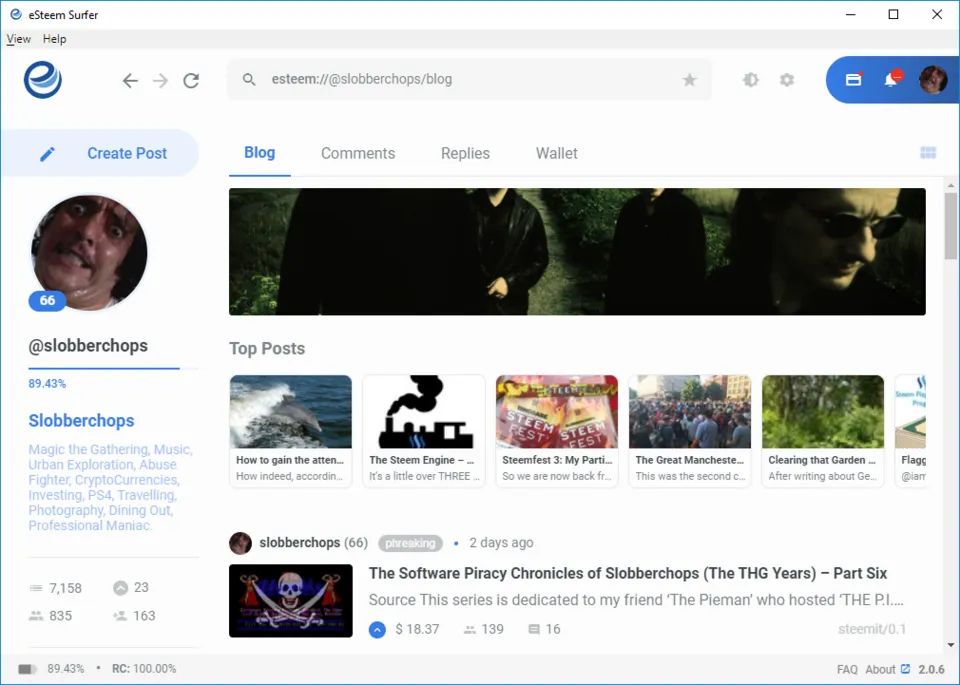This screenshot has width=960, height=685.
Task: Open 'Clearing that Garden' top post
Action: (823, 431)
